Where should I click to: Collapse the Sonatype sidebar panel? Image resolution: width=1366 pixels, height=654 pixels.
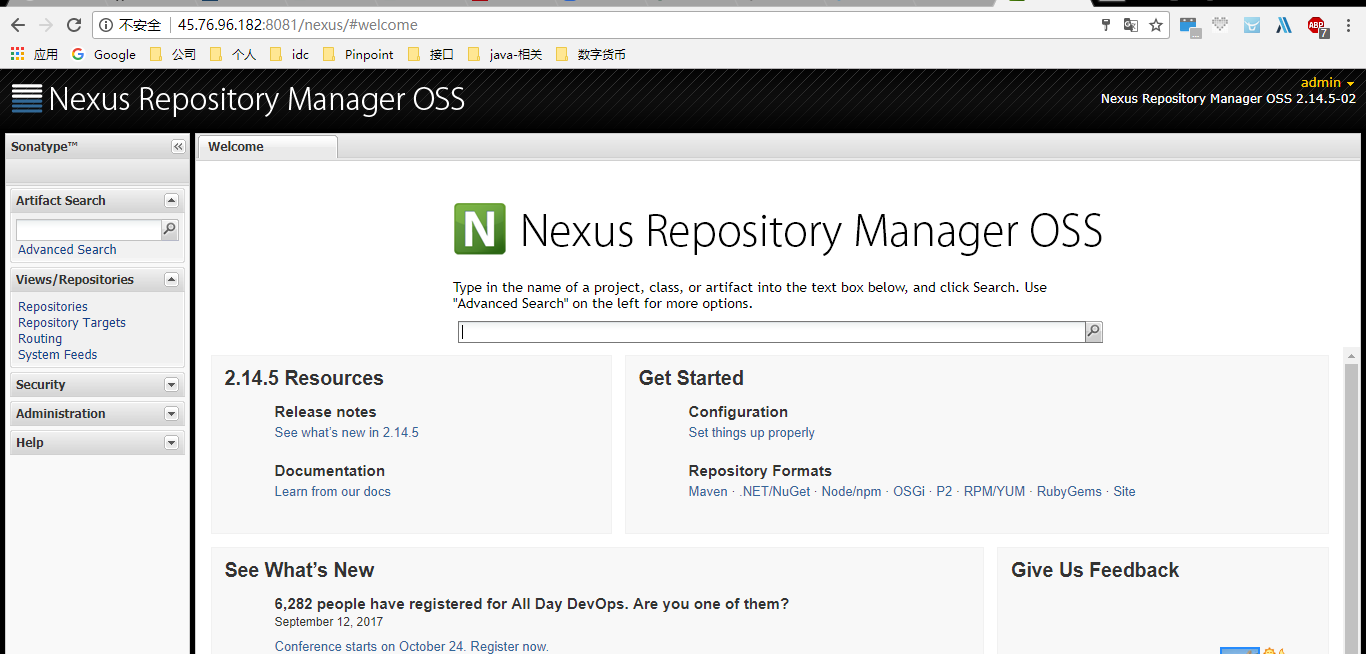(178, 147)
